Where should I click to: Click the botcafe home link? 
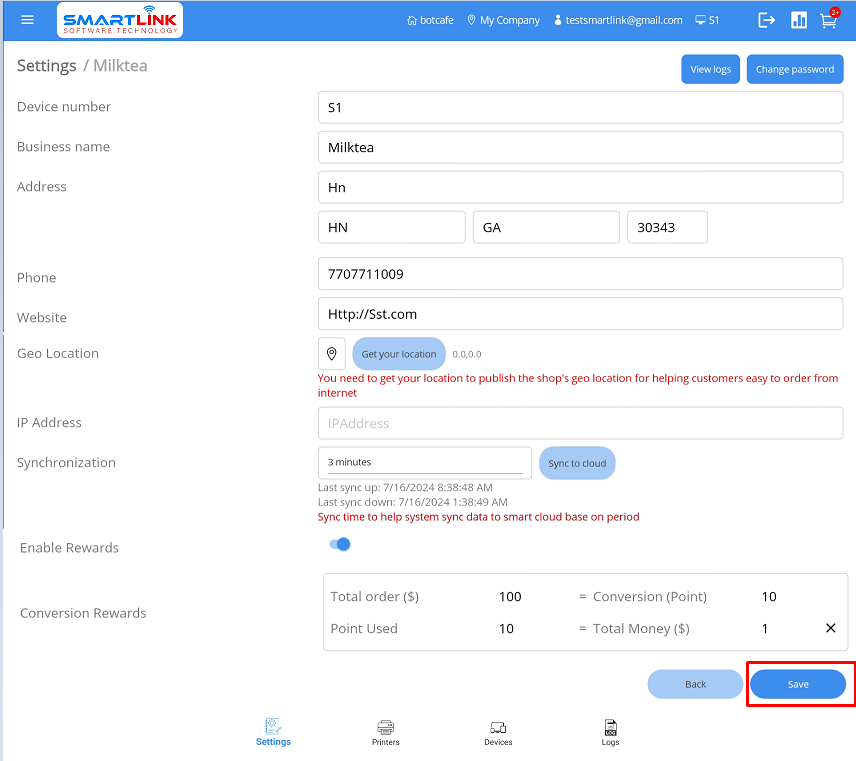point(431,20)
